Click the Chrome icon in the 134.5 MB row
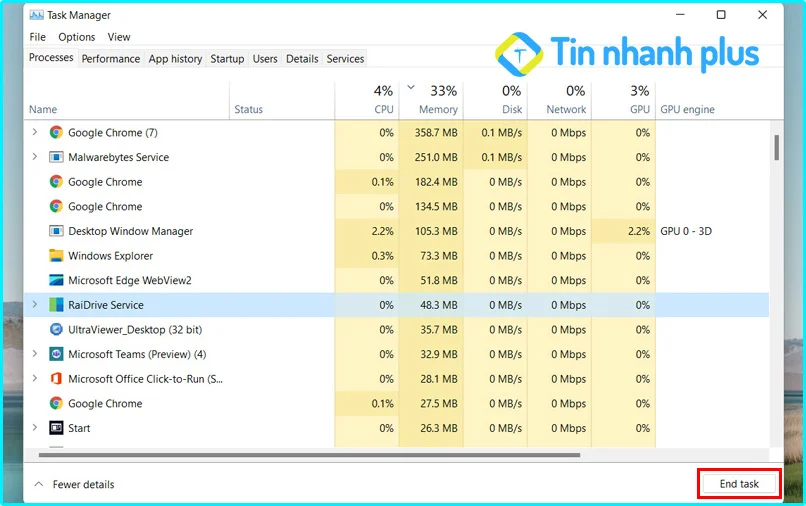This screenshot has width=806, height=506. coord(56,207)
